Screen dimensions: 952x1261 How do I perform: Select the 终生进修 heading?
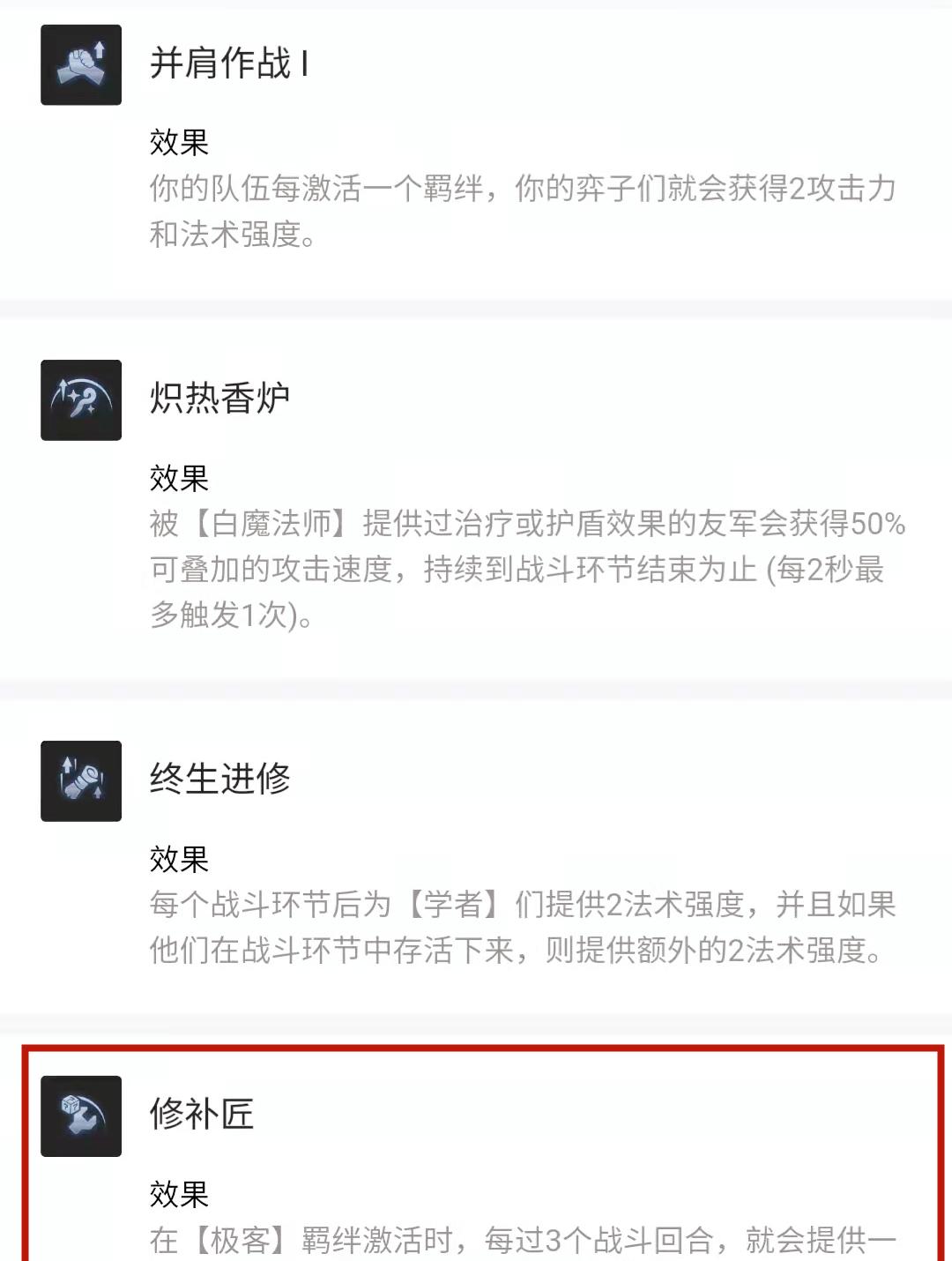click(219, 779)
